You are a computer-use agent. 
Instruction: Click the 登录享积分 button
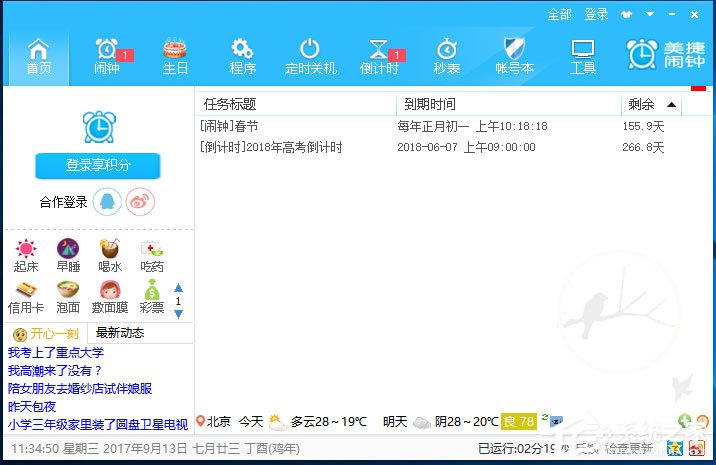pyautogui.click(x=98, y=165)
